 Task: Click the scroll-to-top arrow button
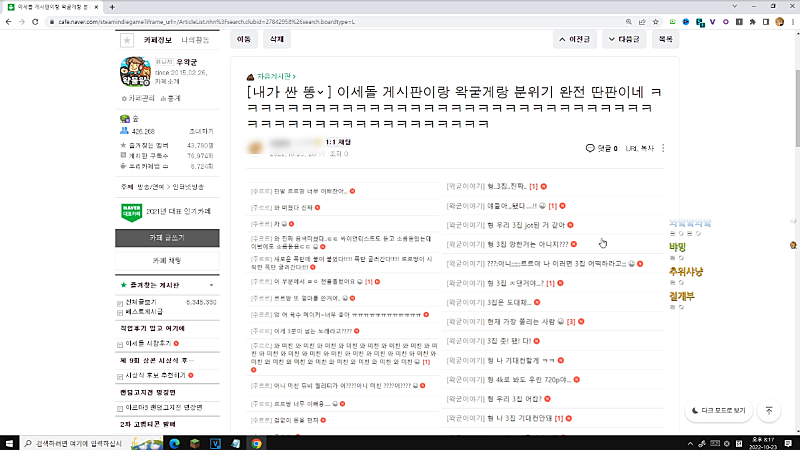(768, 410)
